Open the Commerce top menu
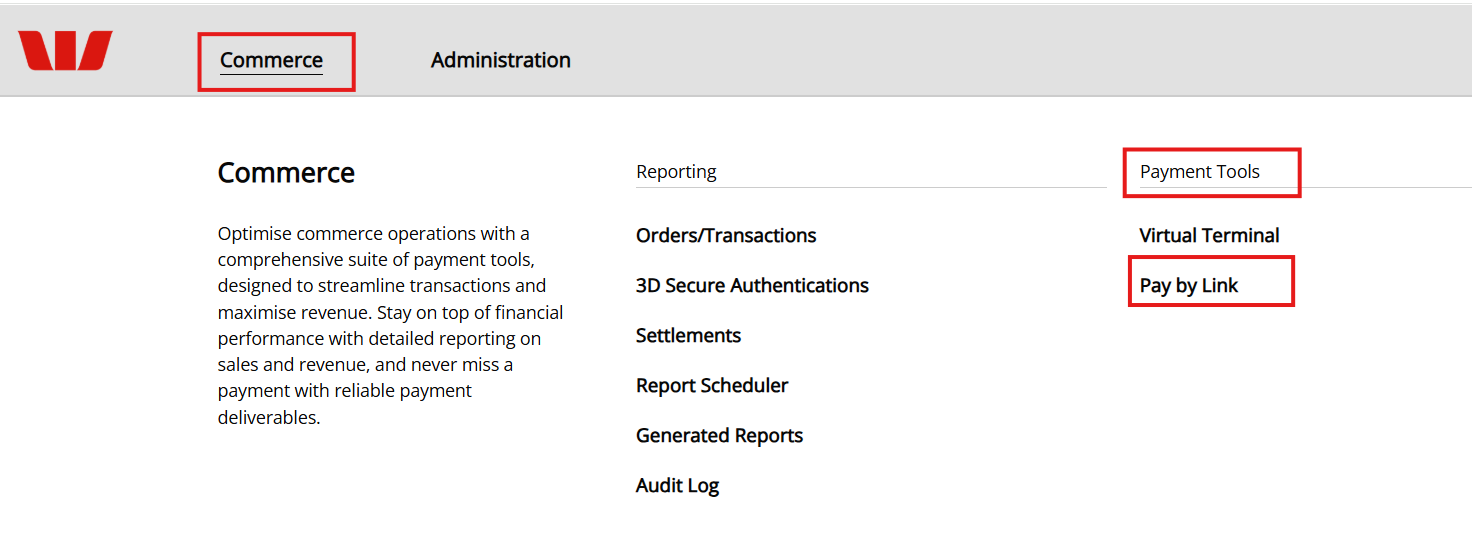The height and width of the screenshot is (541, 1472). point(272,60)
